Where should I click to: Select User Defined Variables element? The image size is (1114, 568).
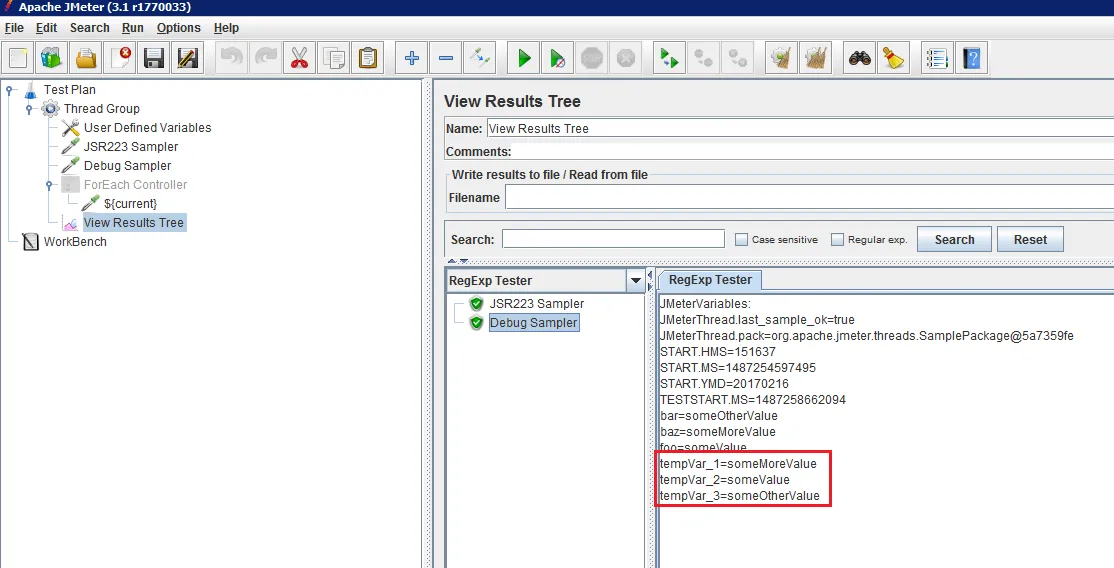coord(147,128)
